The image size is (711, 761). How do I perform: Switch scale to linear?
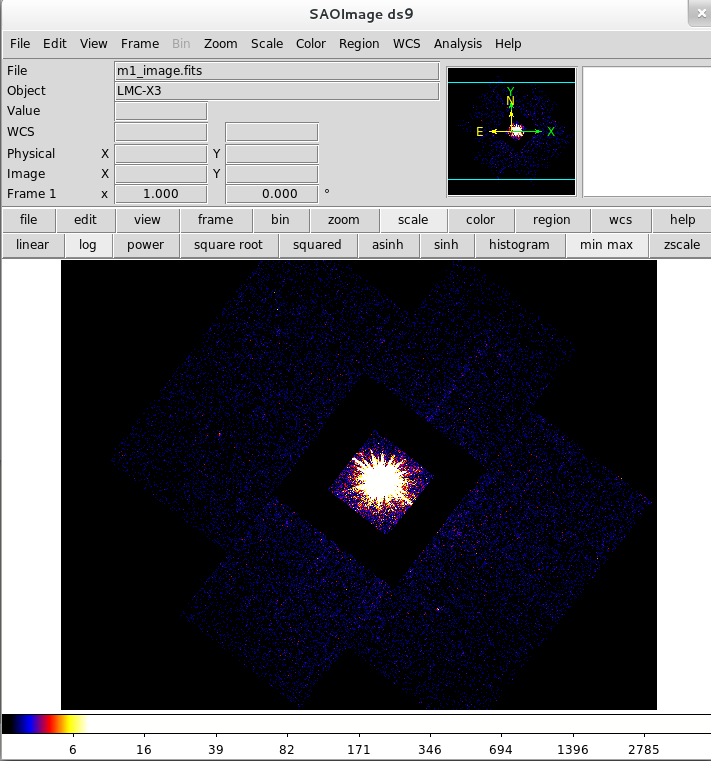click(x=33, y=245)
